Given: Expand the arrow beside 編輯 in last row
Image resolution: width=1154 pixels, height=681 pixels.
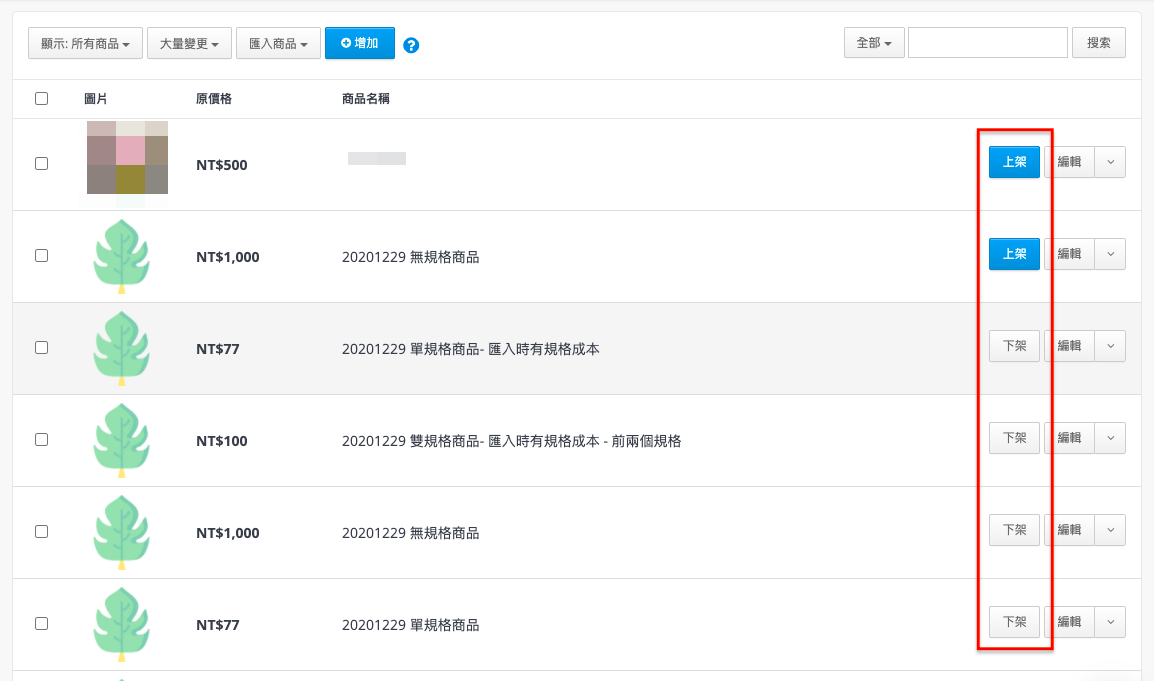Looking at the screenshot, I should [1110, 622].
